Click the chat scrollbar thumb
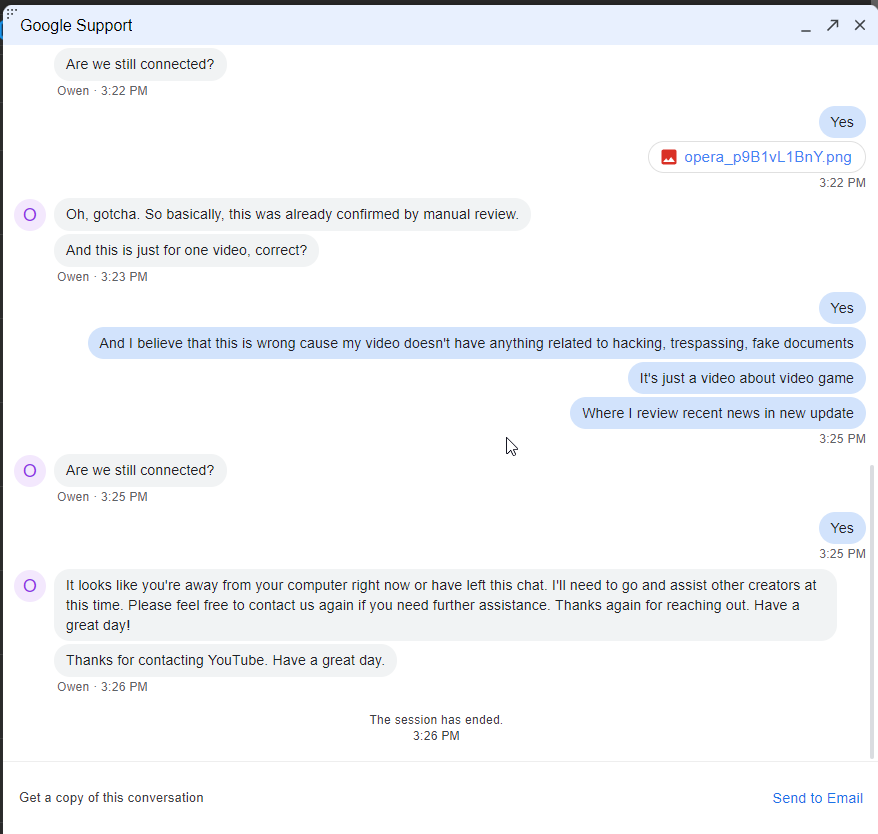Viewport: 878px width, 834px height. (x=871, y=612)
